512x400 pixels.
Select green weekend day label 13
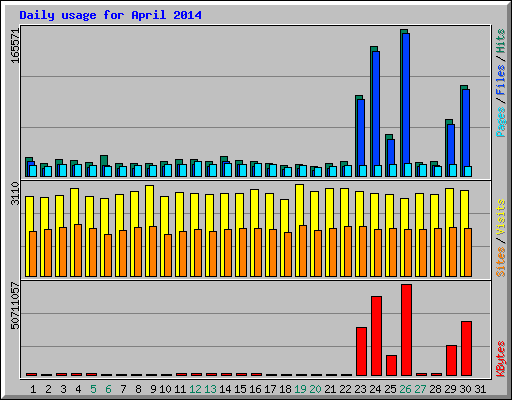[210, 389]
